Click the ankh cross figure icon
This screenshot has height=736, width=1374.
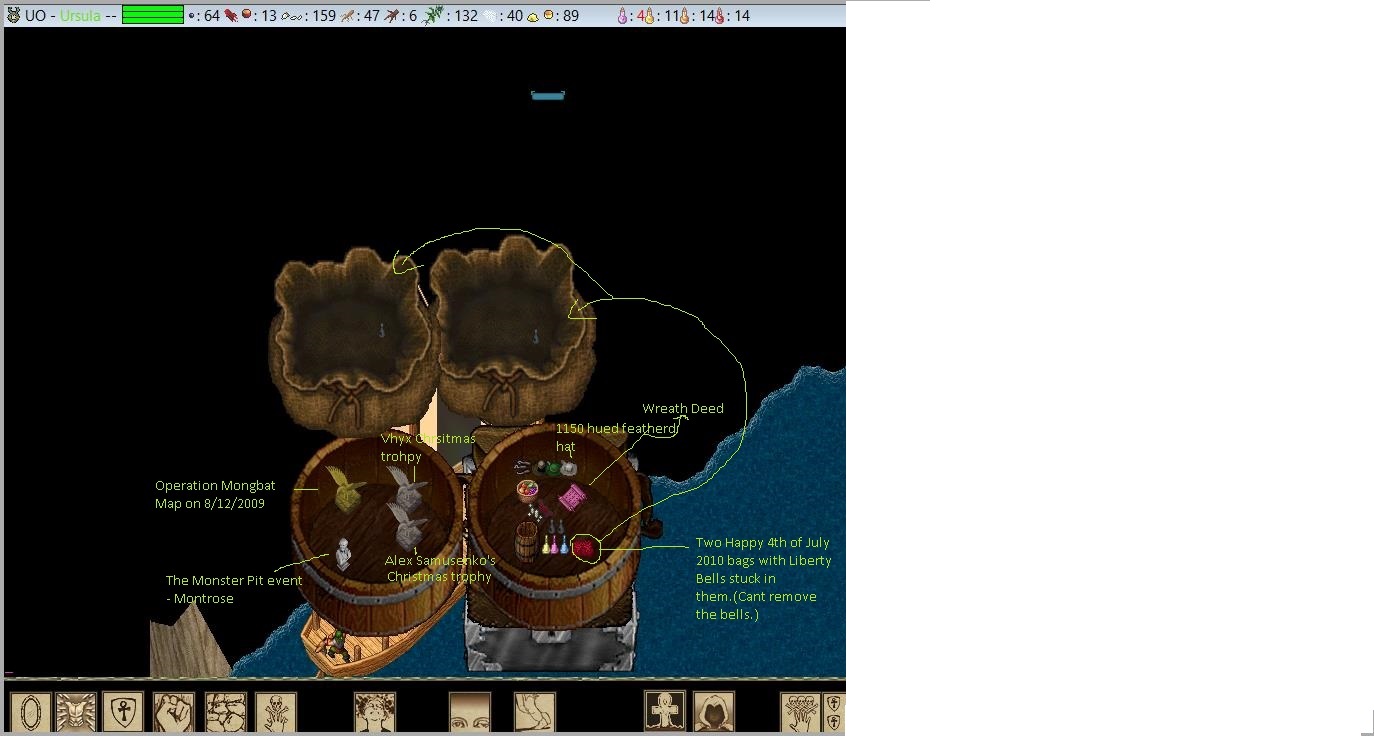[665, 712]
